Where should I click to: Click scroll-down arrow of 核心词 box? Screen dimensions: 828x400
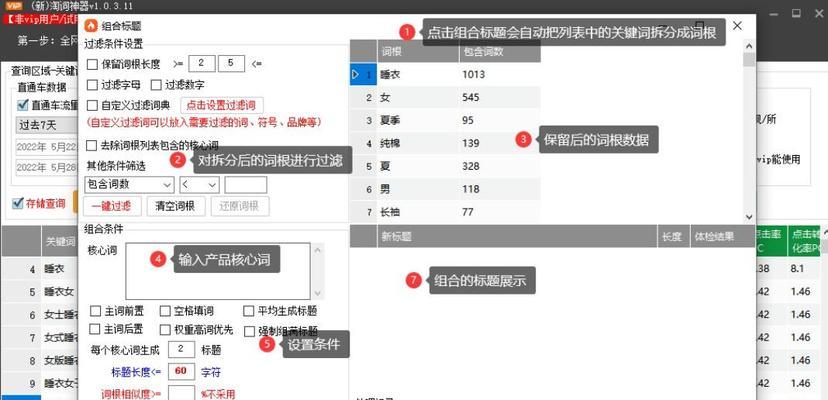pos(317,293)
